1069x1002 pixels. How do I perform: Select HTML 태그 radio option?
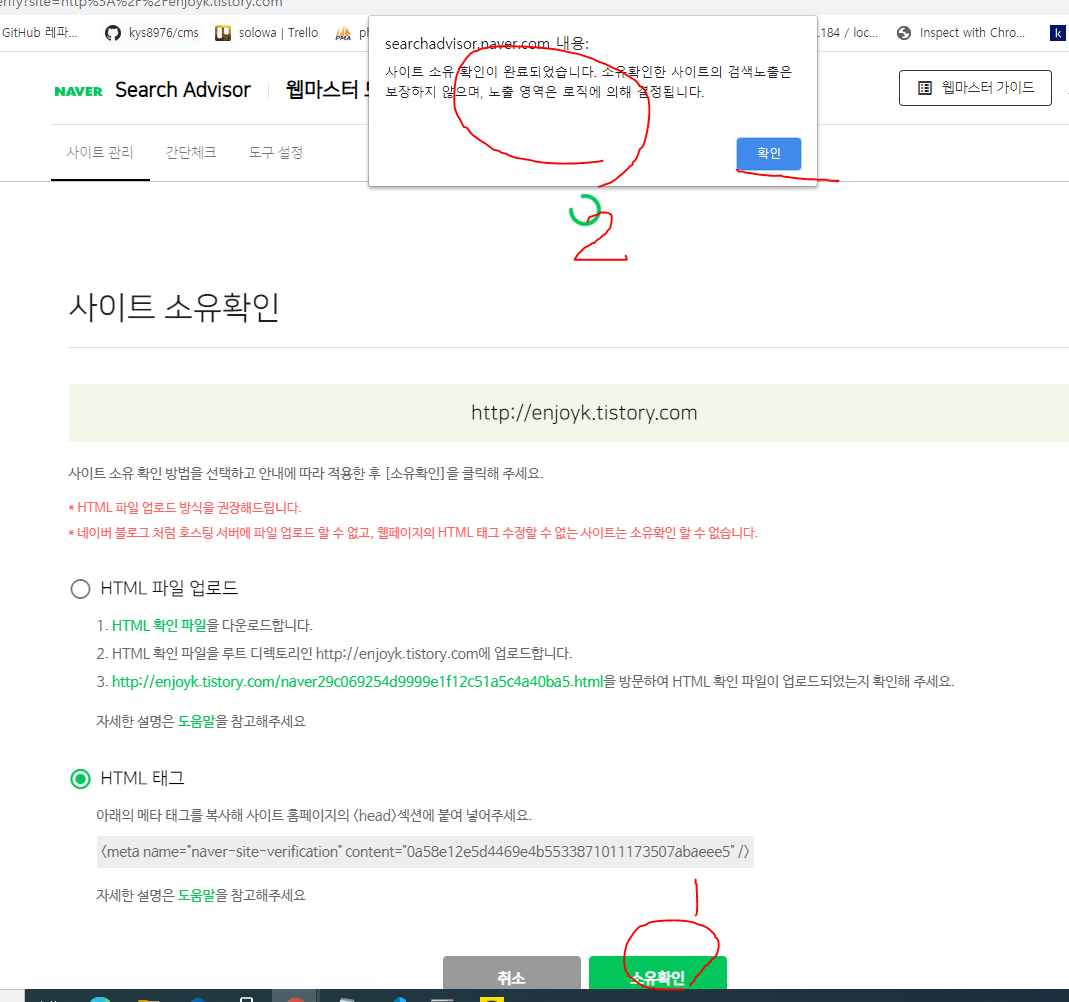coord(80,778)
